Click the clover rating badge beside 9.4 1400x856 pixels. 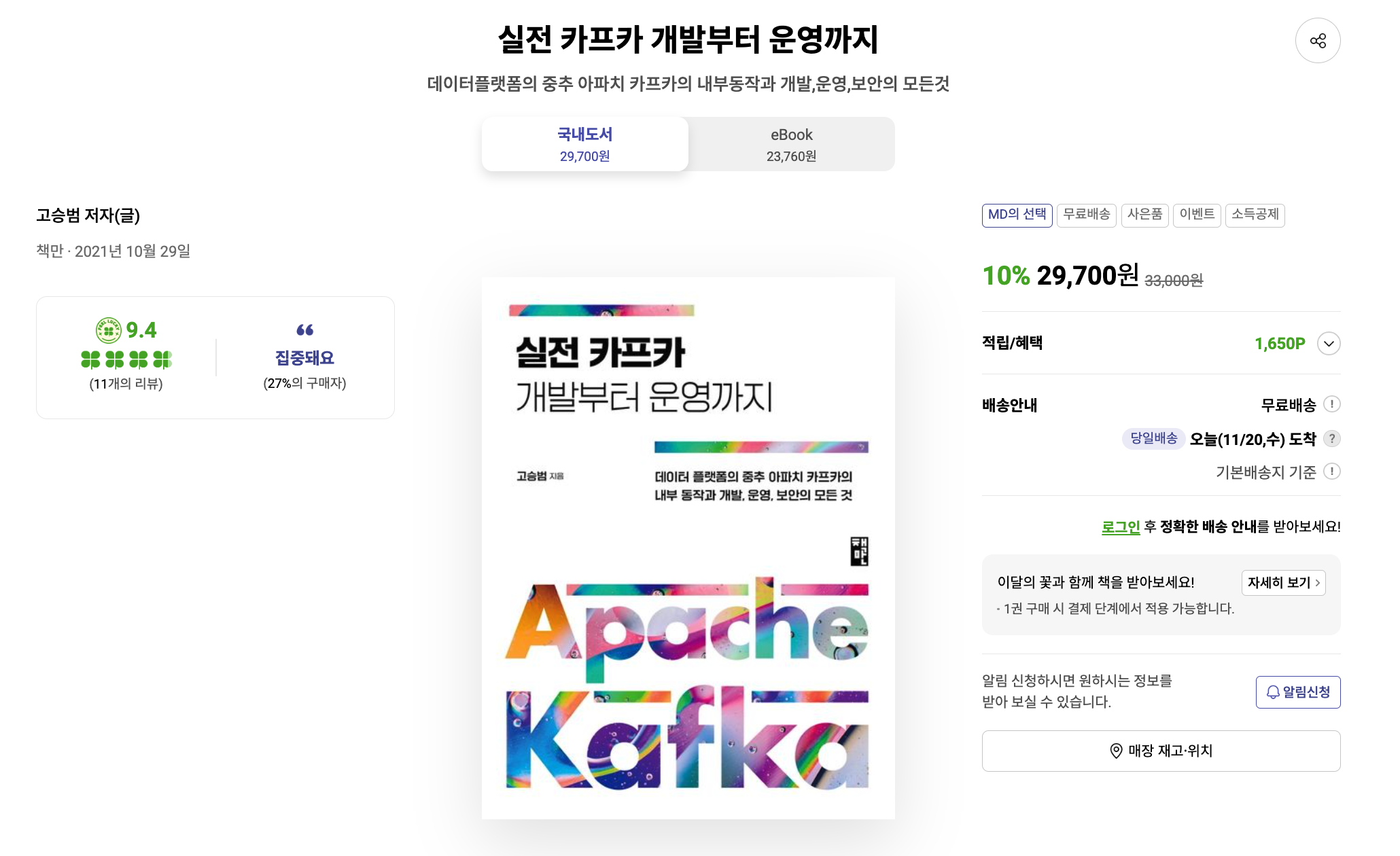(x=109, y=330)
